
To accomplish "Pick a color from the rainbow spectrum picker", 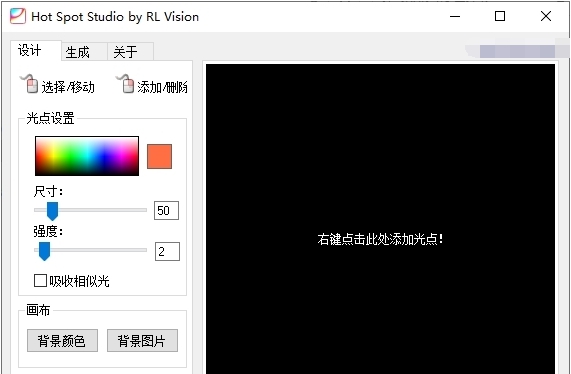I will pos(87,156).
